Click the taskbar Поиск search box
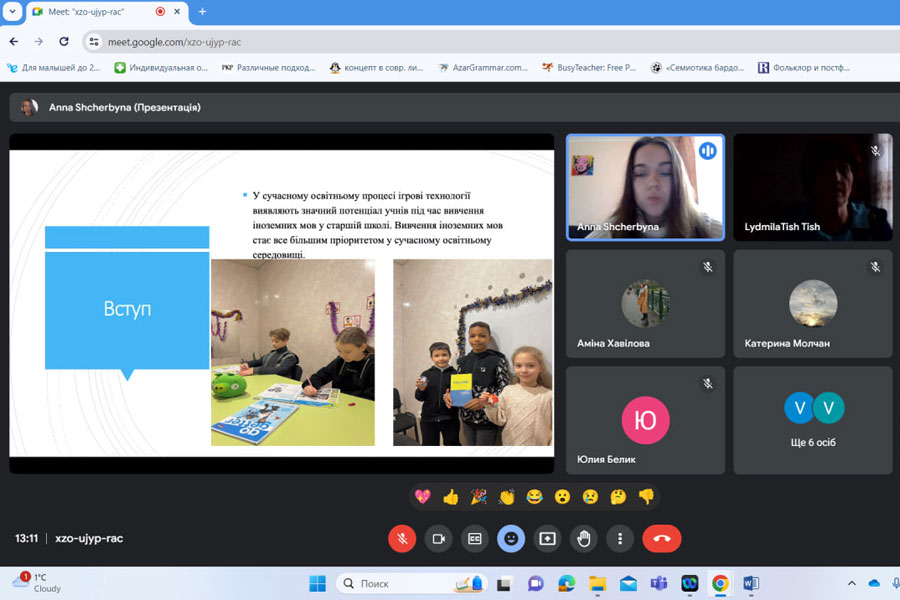900x600 pixels. [411, 583]
